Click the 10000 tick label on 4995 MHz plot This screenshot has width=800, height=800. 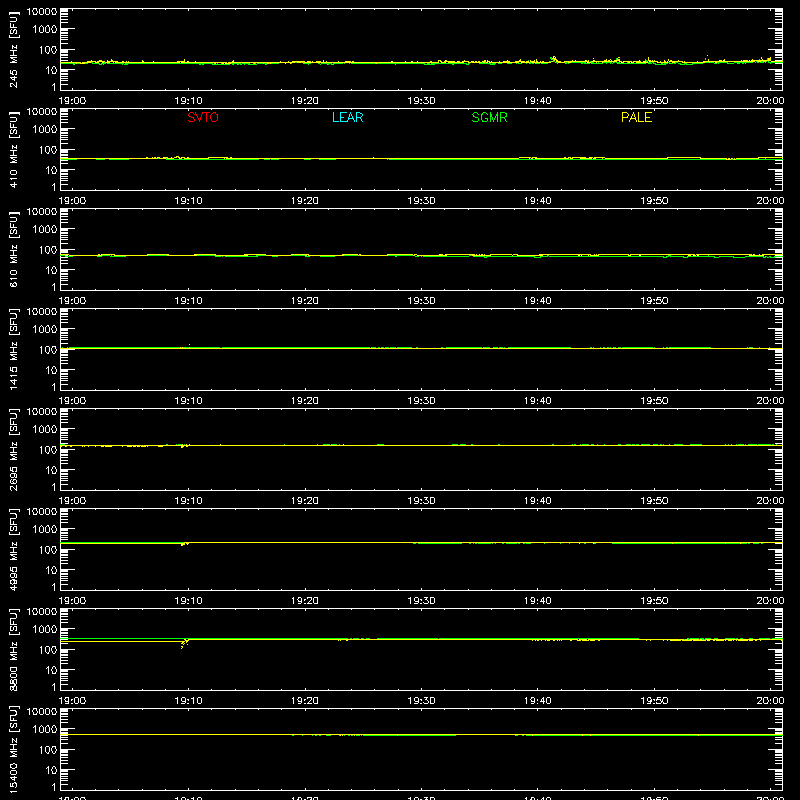(x=42, y=512)
